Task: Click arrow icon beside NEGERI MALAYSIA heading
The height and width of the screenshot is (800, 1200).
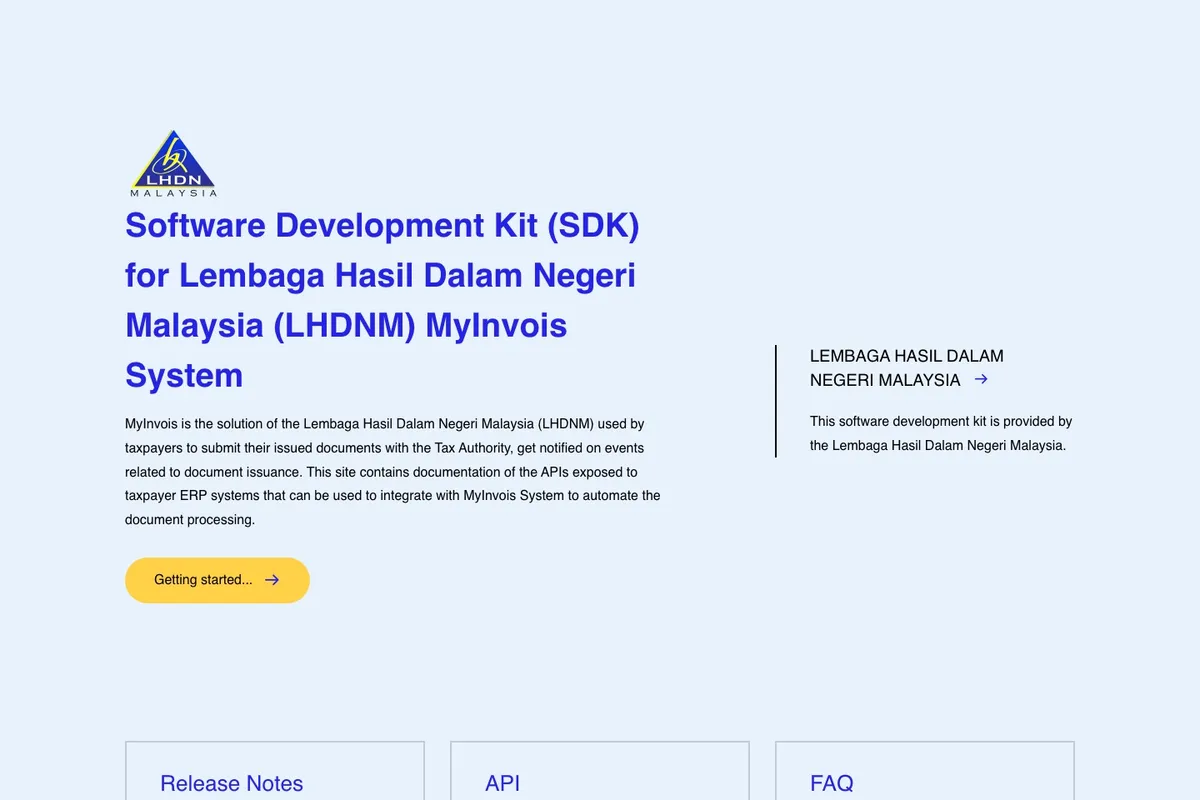Action: (x=981, y=379)
